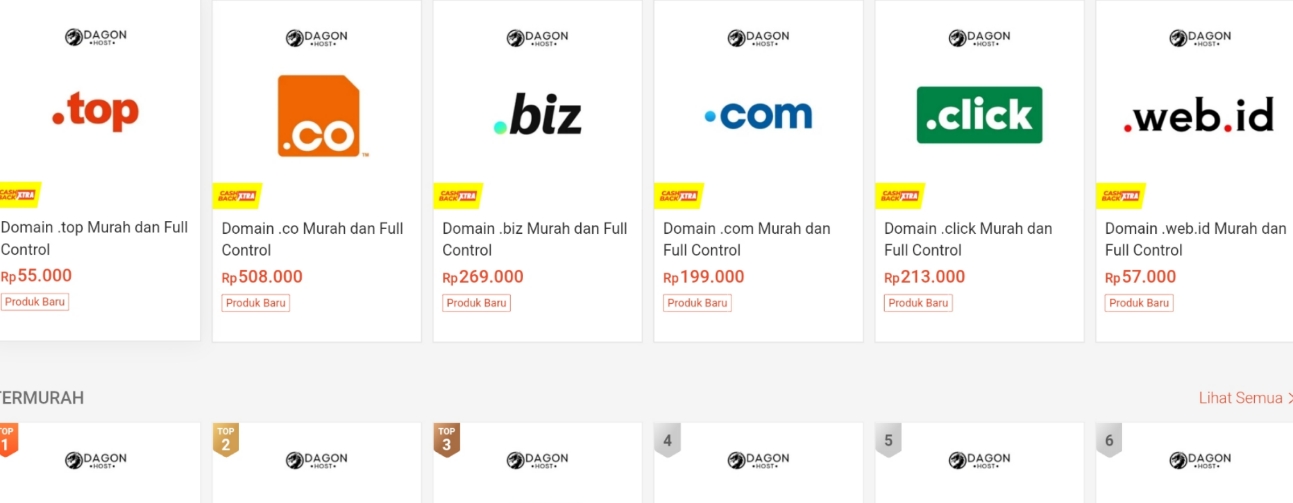Click the TOP 2 gold rank badge
The width and height of the screenshot is (1293, 503).
coord(225,439)
